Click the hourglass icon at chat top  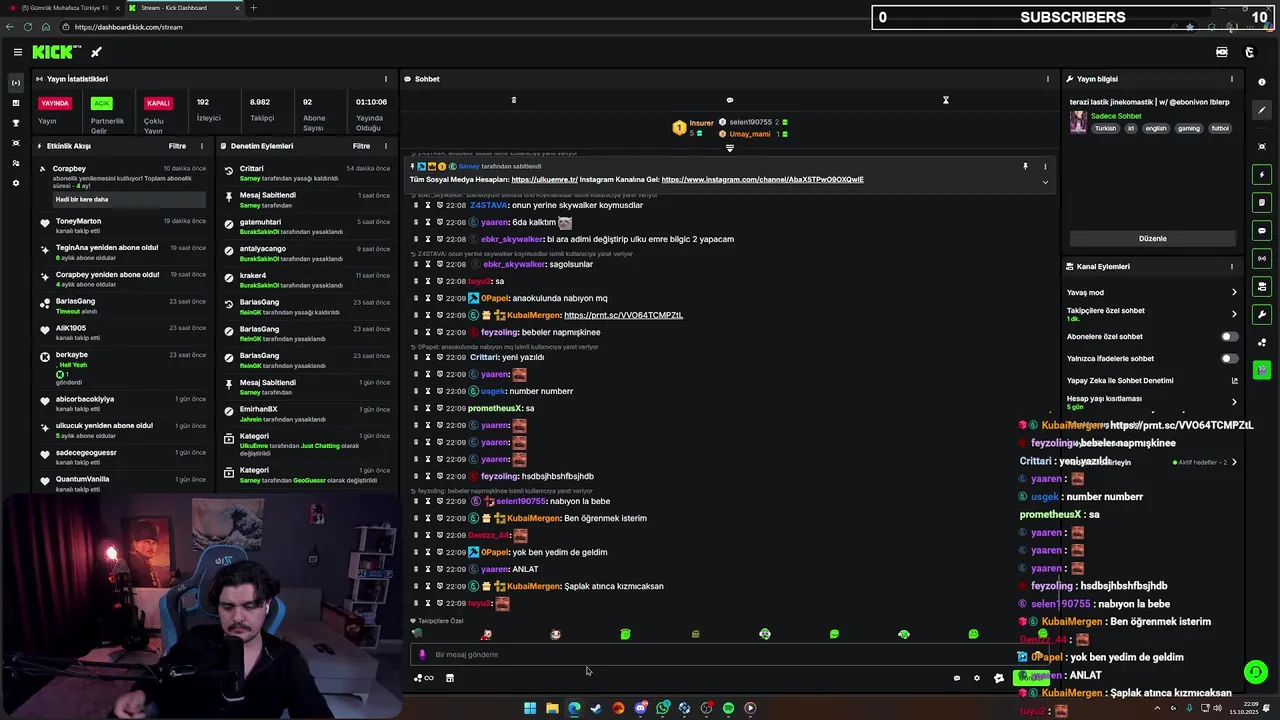[x=945, y=100]
